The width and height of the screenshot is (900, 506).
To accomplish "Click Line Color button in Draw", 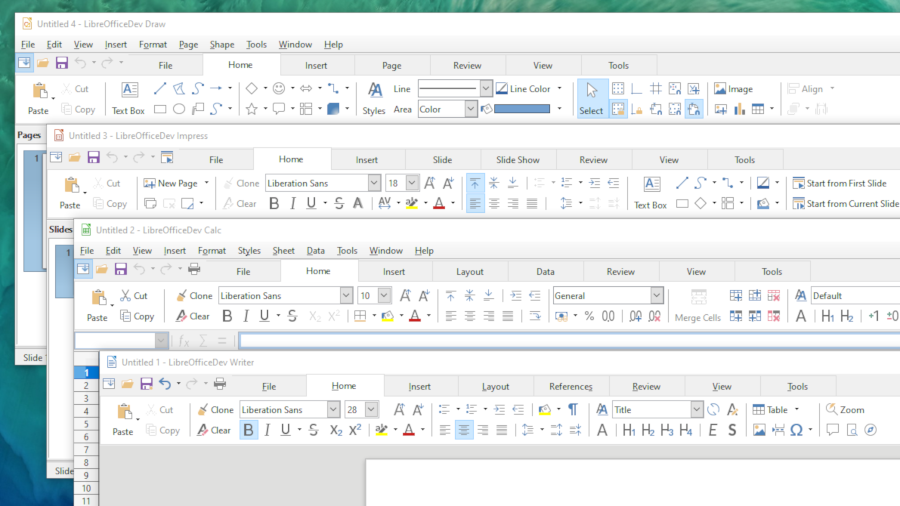I will point(523,89).
